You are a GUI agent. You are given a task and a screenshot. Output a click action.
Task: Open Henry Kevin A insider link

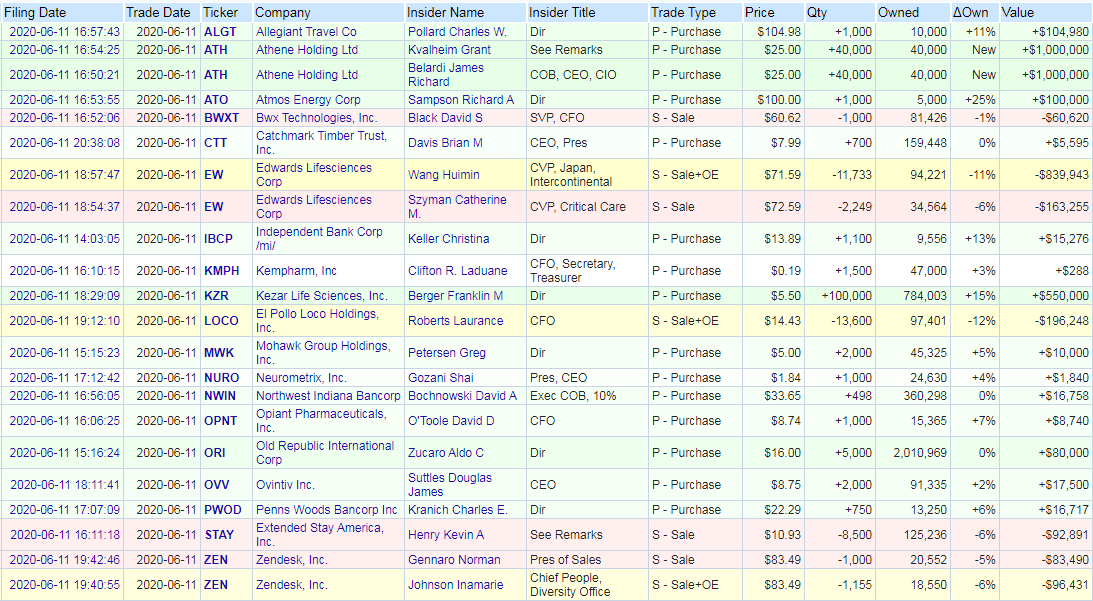pos(445,536)
